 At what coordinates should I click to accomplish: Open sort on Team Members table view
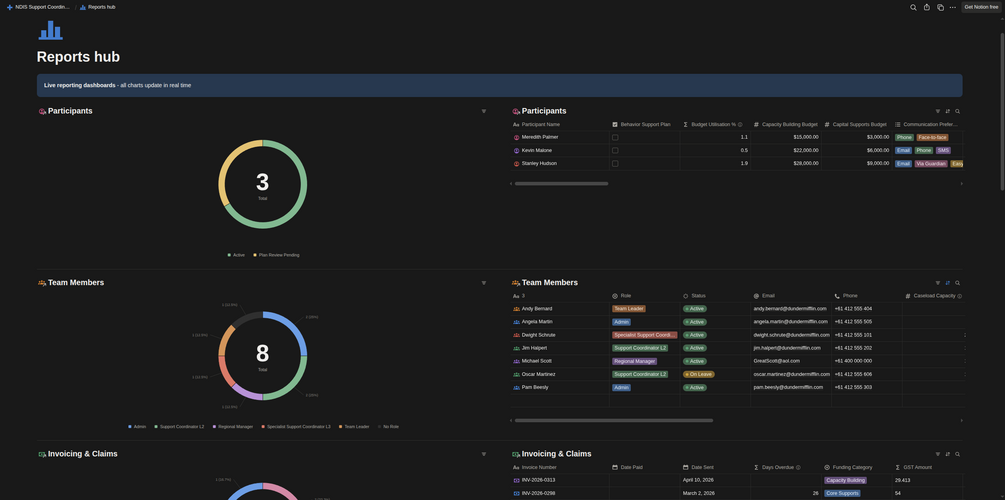tap(947, 283)
